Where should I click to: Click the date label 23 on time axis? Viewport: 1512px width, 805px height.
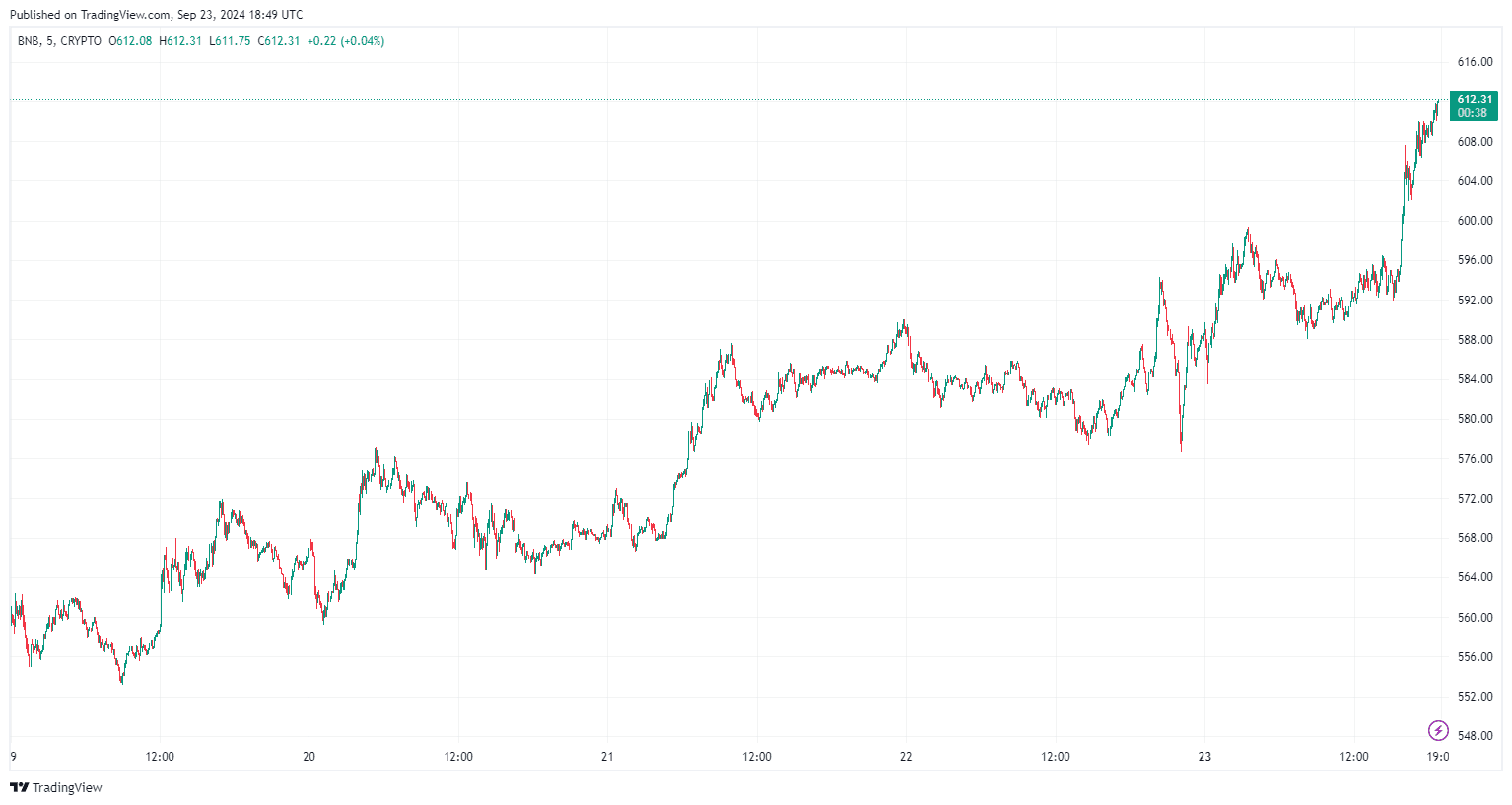click(1204, 757)
